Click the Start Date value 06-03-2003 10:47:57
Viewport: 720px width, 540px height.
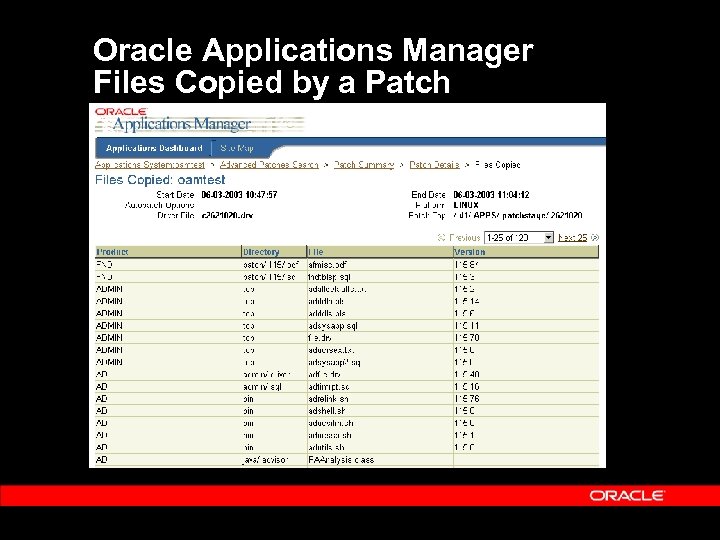[x=239, y=195]
